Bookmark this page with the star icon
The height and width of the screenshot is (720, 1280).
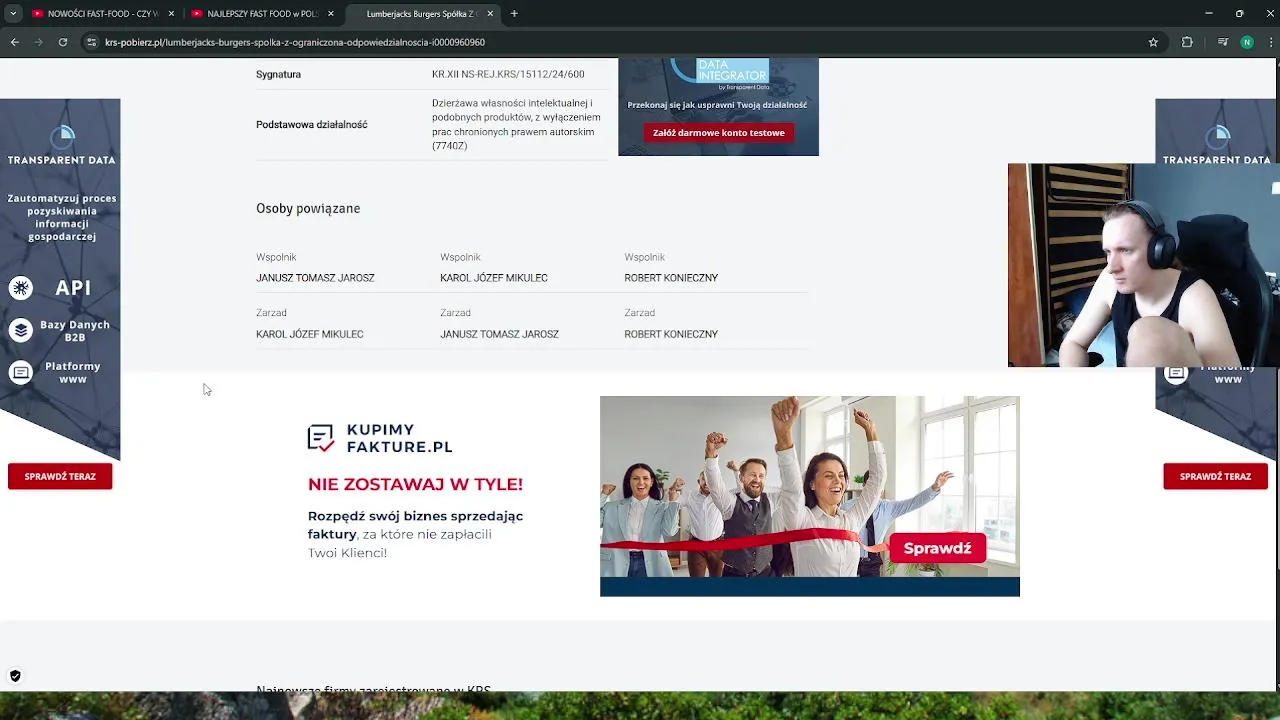(x=1153, y=42)
